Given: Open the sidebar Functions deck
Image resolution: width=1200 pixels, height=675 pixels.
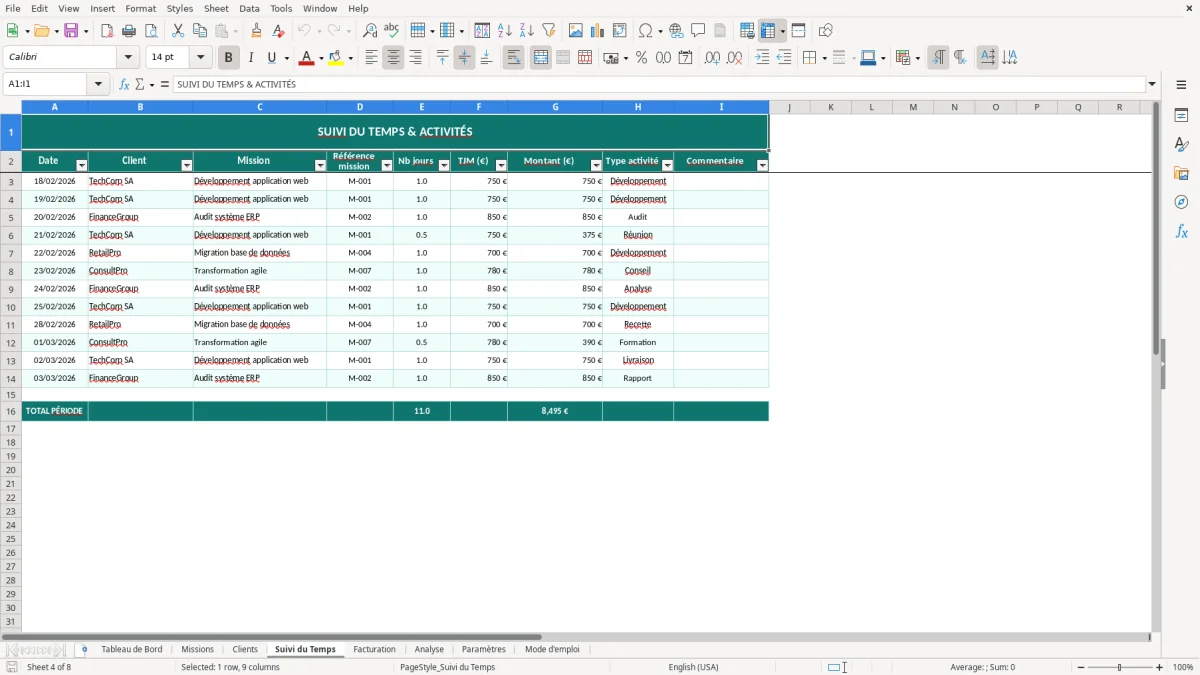Looking at the screenshot, I should [x=1181, y=232].
